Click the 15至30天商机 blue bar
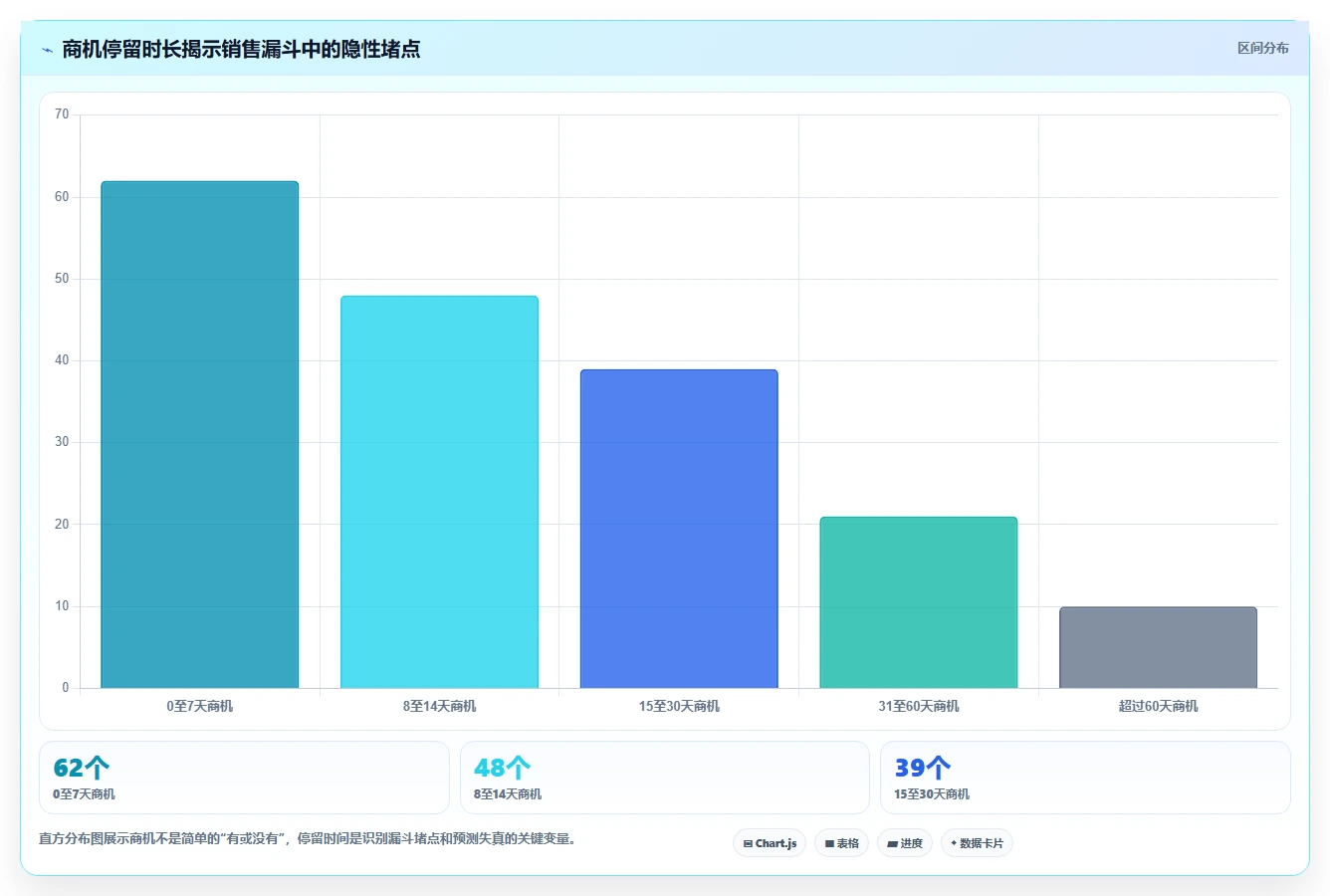This screenshot has height=896, width=1330. 679,529
